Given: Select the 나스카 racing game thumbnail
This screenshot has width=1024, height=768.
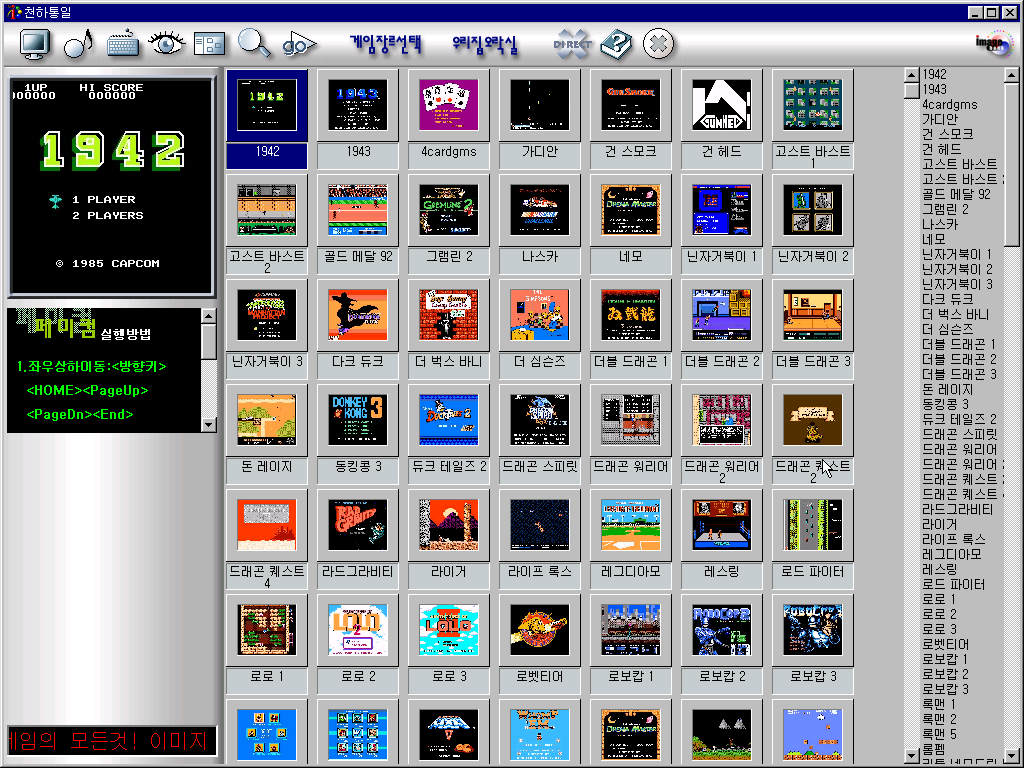Looking at the screenshot, I should coord(539,210).
